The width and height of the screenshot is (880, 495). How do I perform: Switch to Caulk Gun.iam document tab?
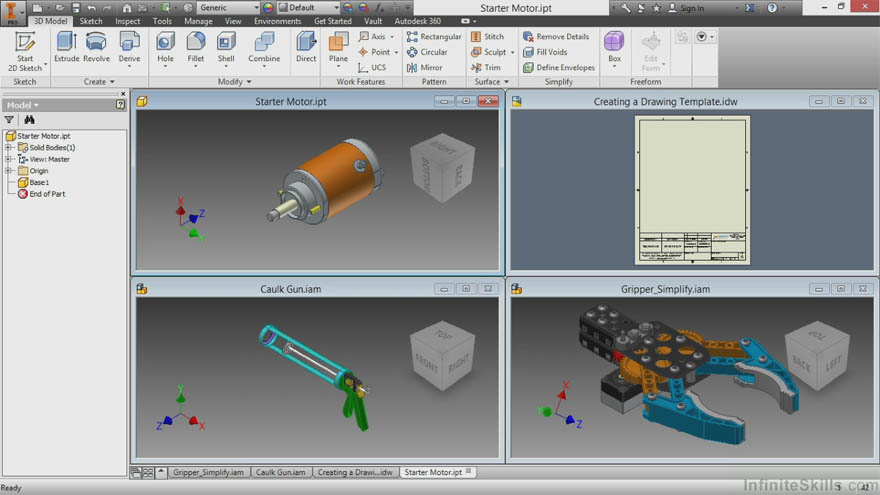[281, 473]
